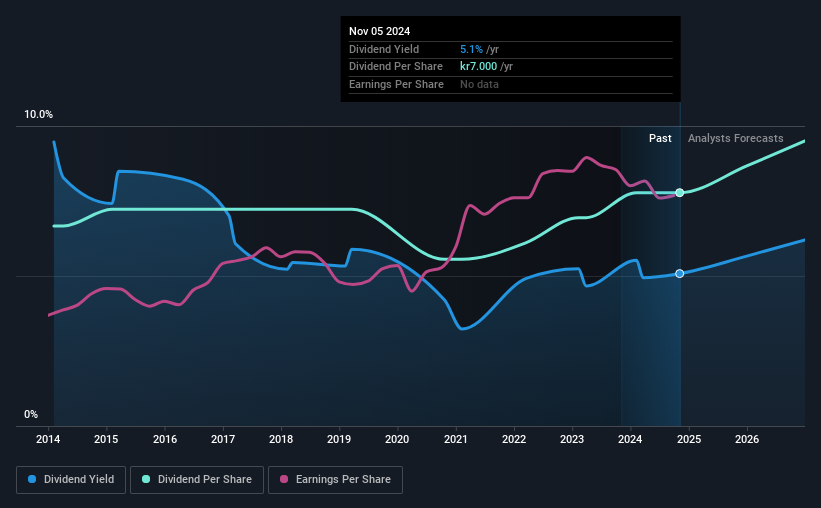Click the 2019 x-axis label
This screenshot has width=821, height=508.
tap(339, 439)
